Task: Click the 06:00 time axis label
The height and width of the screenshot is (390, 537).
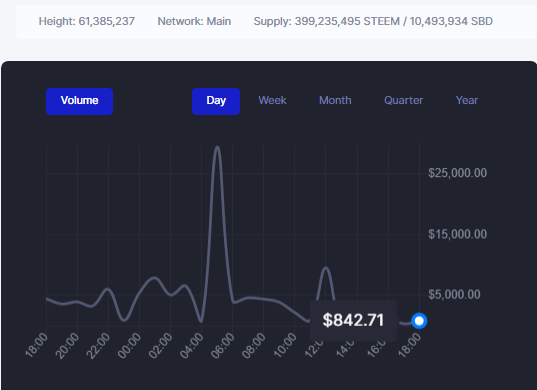Action: pyautogui.click(x=223, y=345)
